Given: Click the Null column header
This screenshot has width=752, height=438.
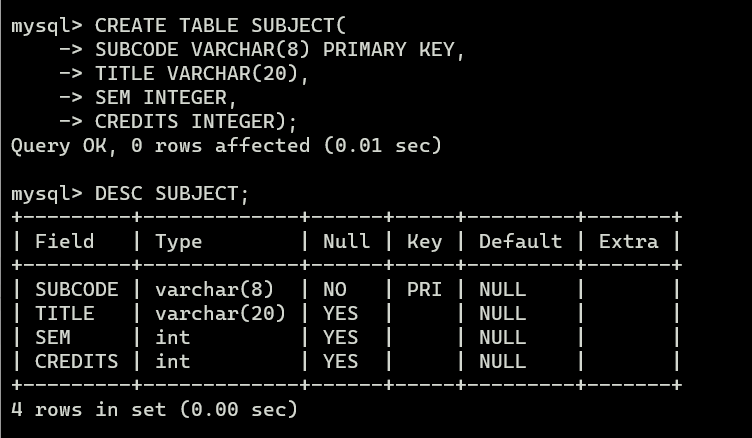Looking at the screenshot, I should [346, 241].
